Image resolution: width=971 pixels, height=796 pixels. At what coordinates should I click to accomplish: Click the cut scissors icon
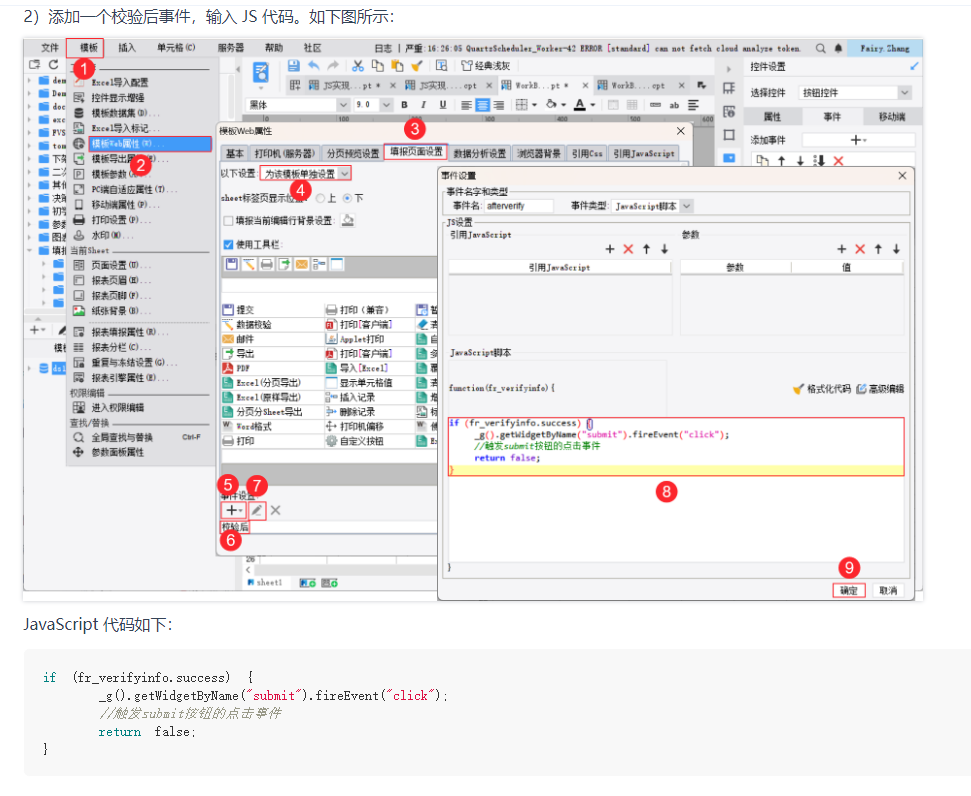tap(357, 66)
